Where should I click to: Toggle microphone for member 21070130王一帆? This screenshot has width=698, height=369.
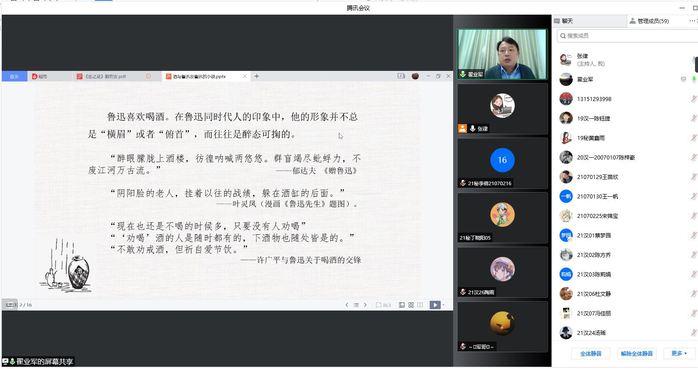coord(694,196)
